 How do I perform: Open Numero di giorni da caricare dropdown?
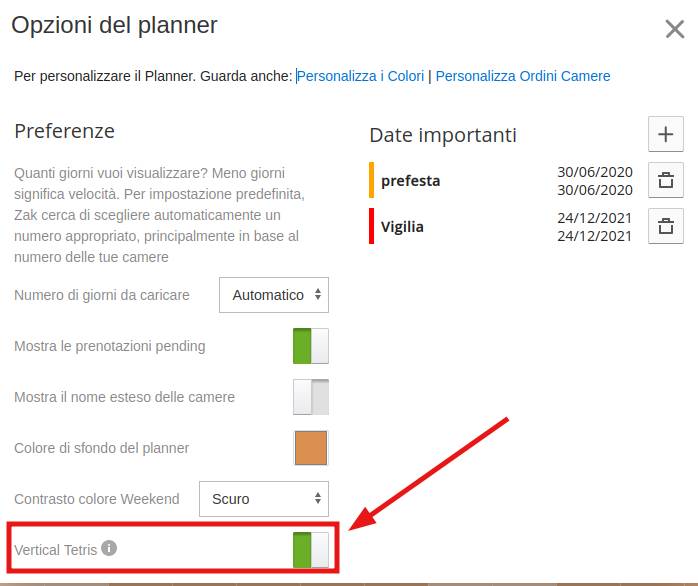[x=274, y=295]
